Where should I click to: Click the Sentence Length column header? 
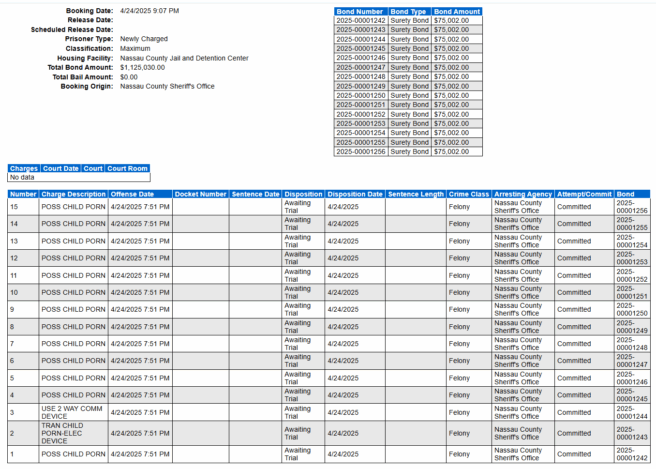[x=416, y=194]
